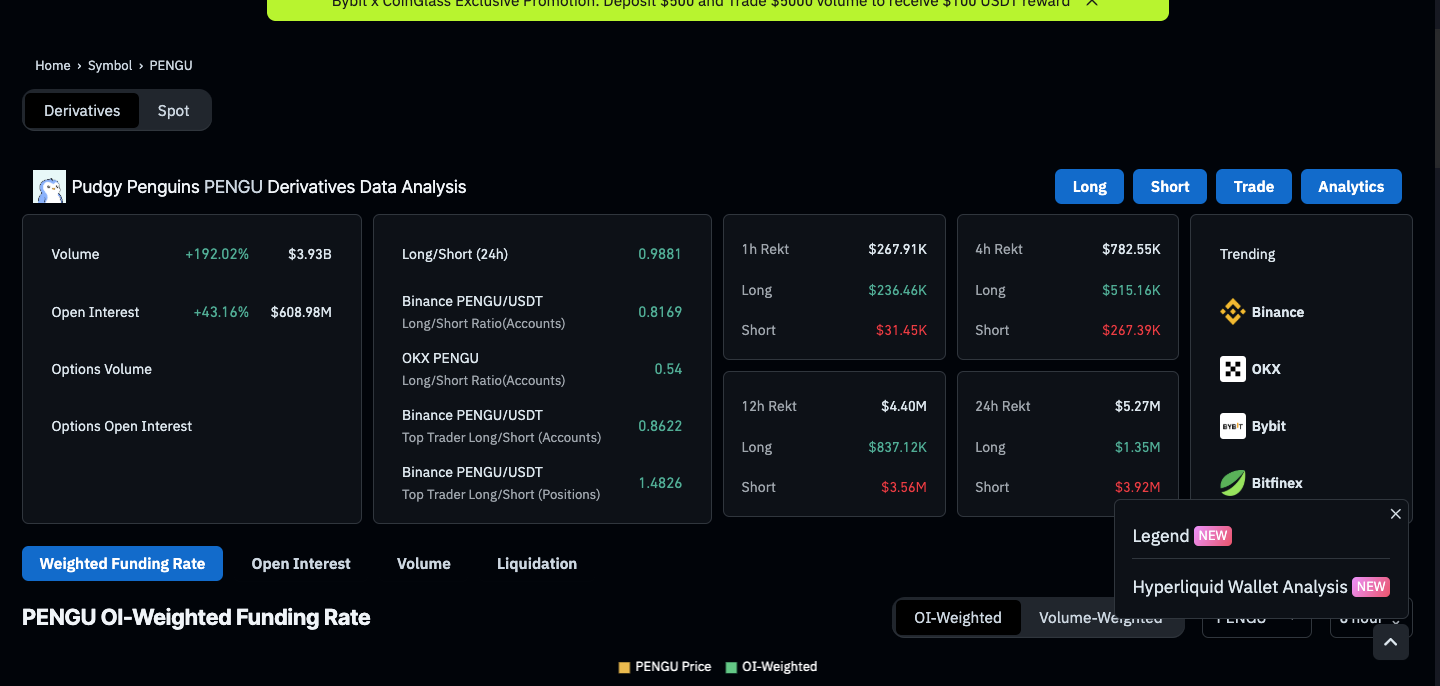Screen dimensions: 1440x686
Task: Go to Home breadcrumb
Action: pyautogui.click(x=53, y=65)
